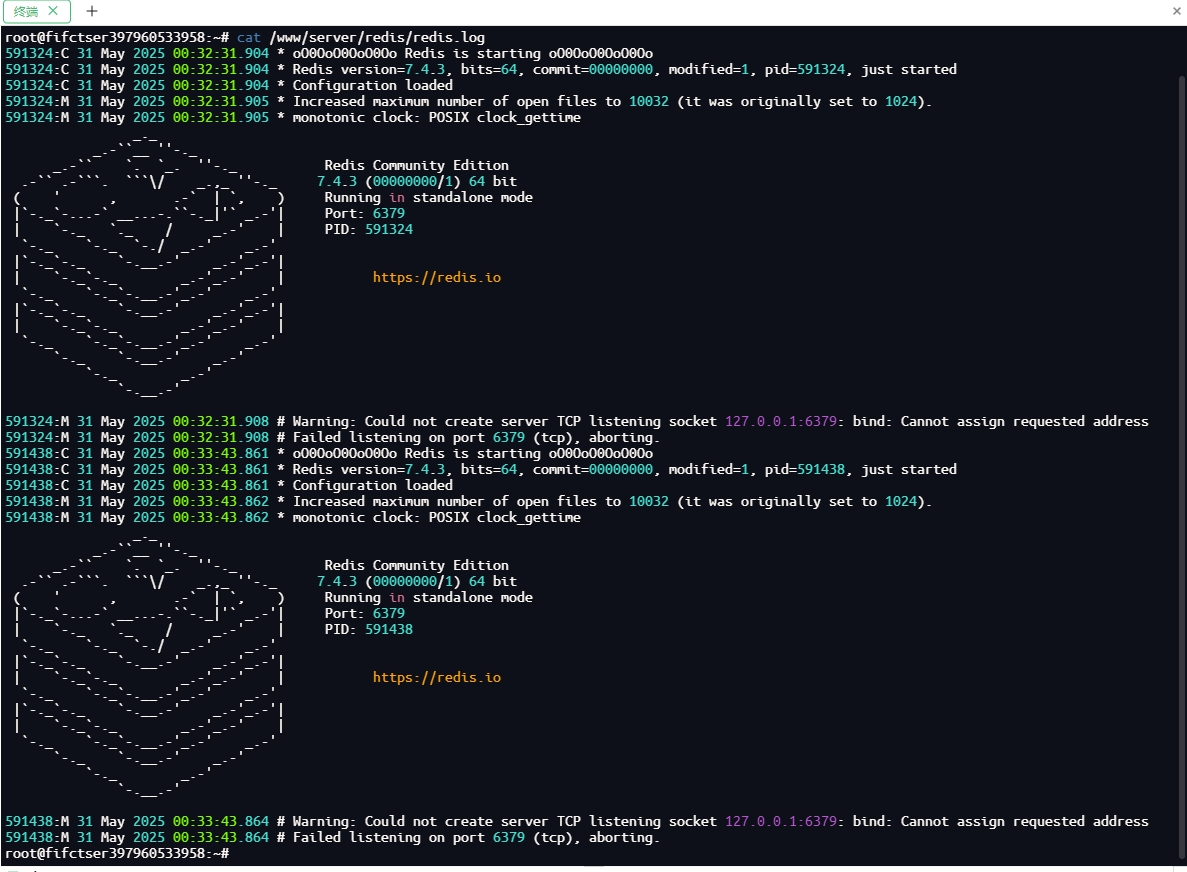This screenshot has height=872, width=1187.
Task: Click 'Failed listening on port' line at 00:33:43.864
Action: pyautogui.click(x=332, y=837)
